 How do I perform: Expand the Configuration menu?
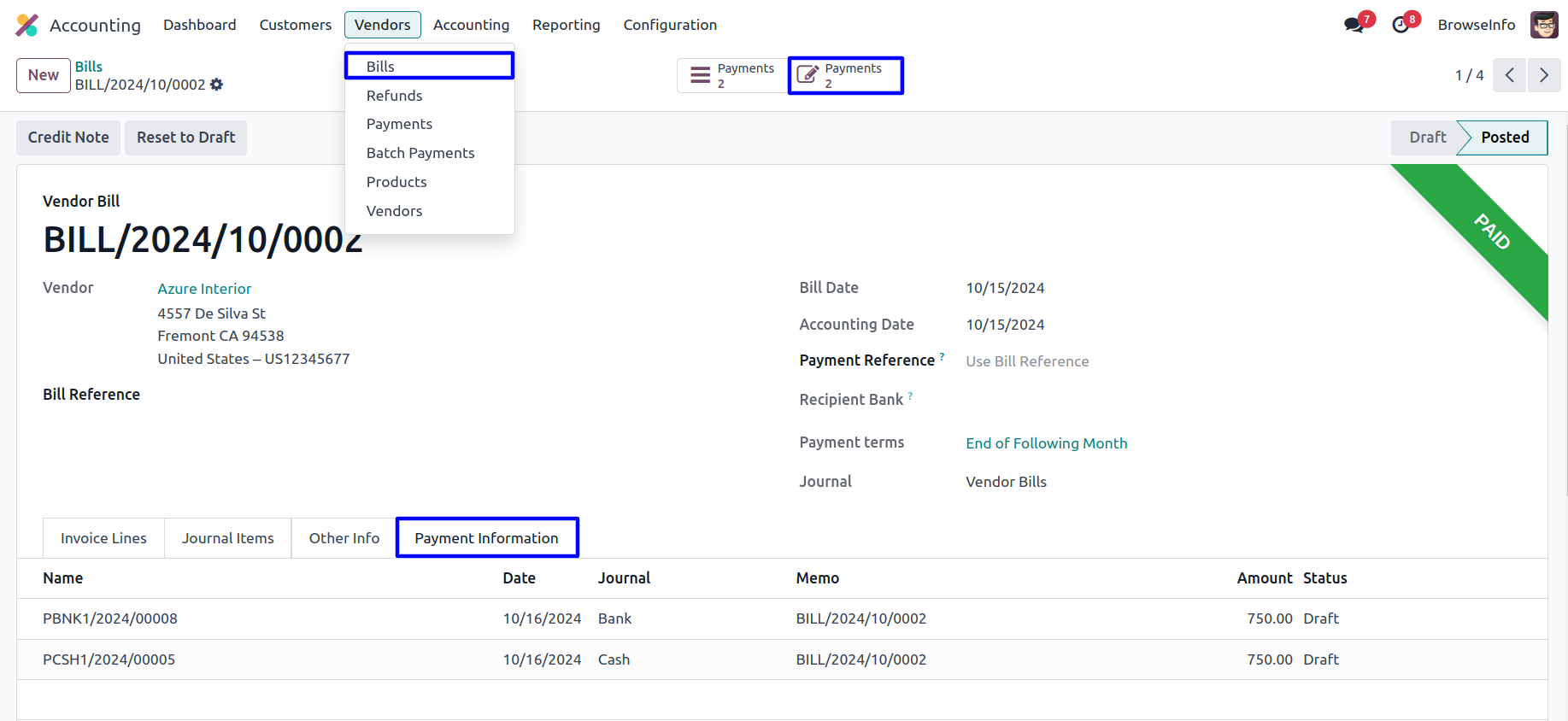tap(670, 25)
